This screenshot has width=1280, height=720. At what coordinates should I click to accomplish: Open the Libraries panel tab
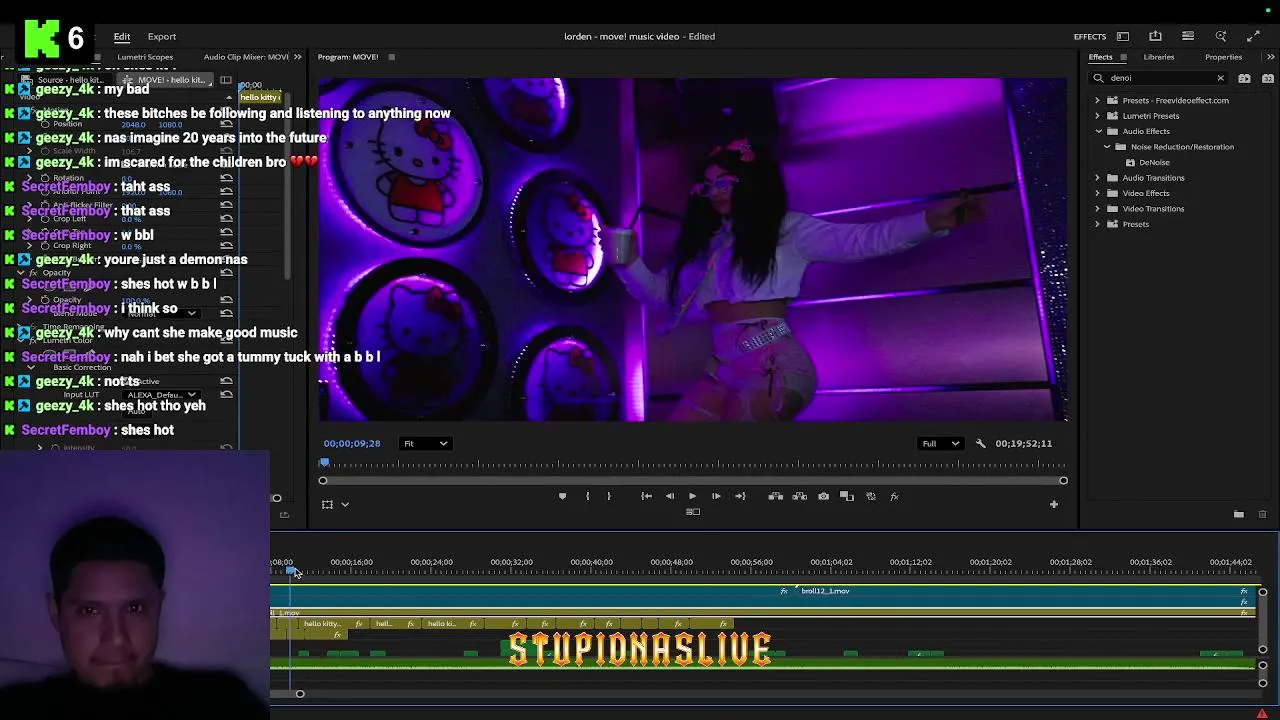click(x=1159, y=57)
